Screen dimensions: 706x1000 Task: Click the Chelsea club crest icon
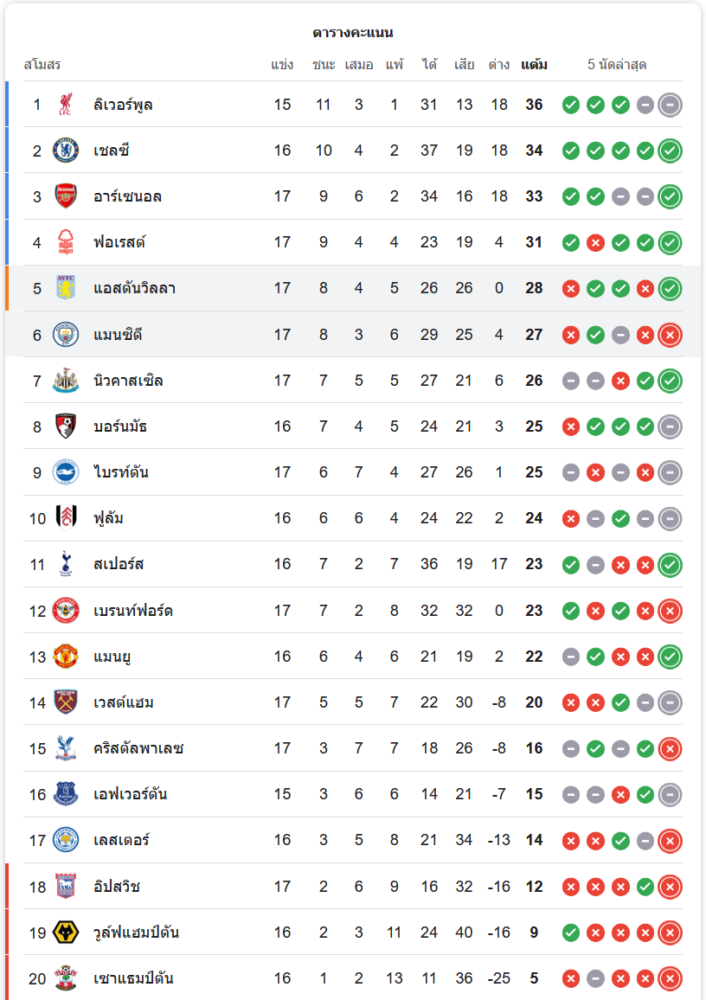pyautogui.click(x=66, y=150)
